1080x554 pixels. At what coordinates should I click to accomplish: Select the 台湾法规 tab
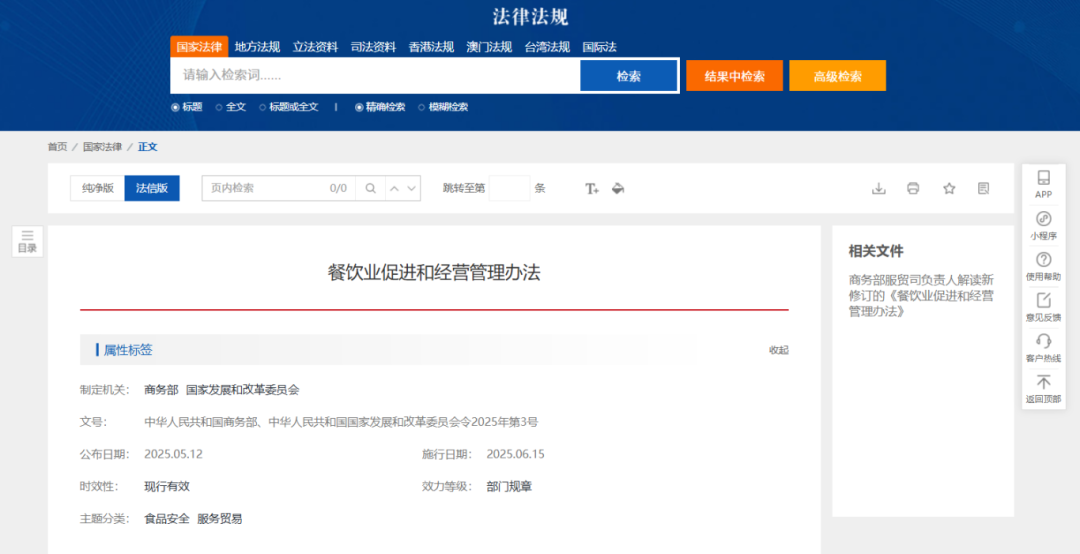(x=547, y=47)
